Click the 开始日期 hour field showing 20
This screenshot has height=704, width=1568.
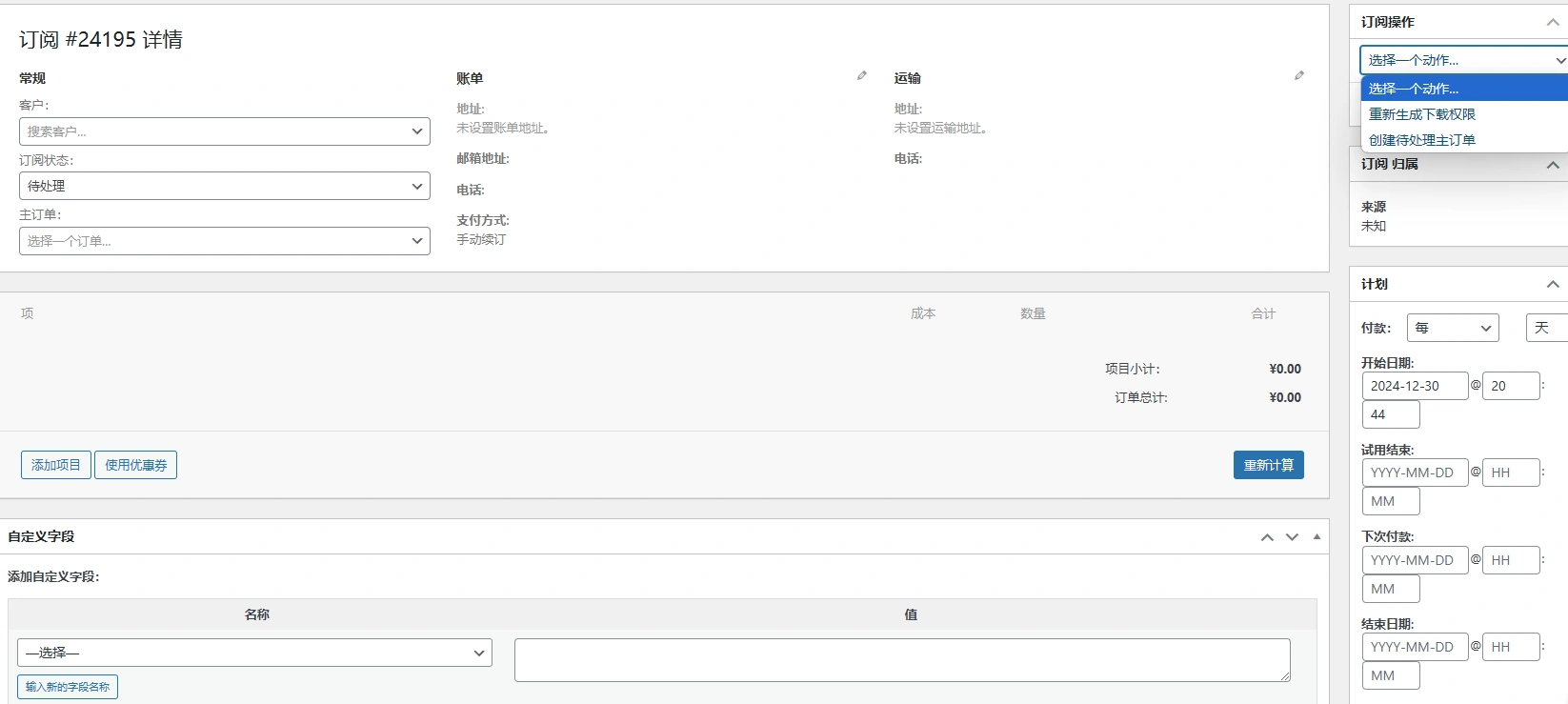pyautogui.click(x=1511, y=386)
